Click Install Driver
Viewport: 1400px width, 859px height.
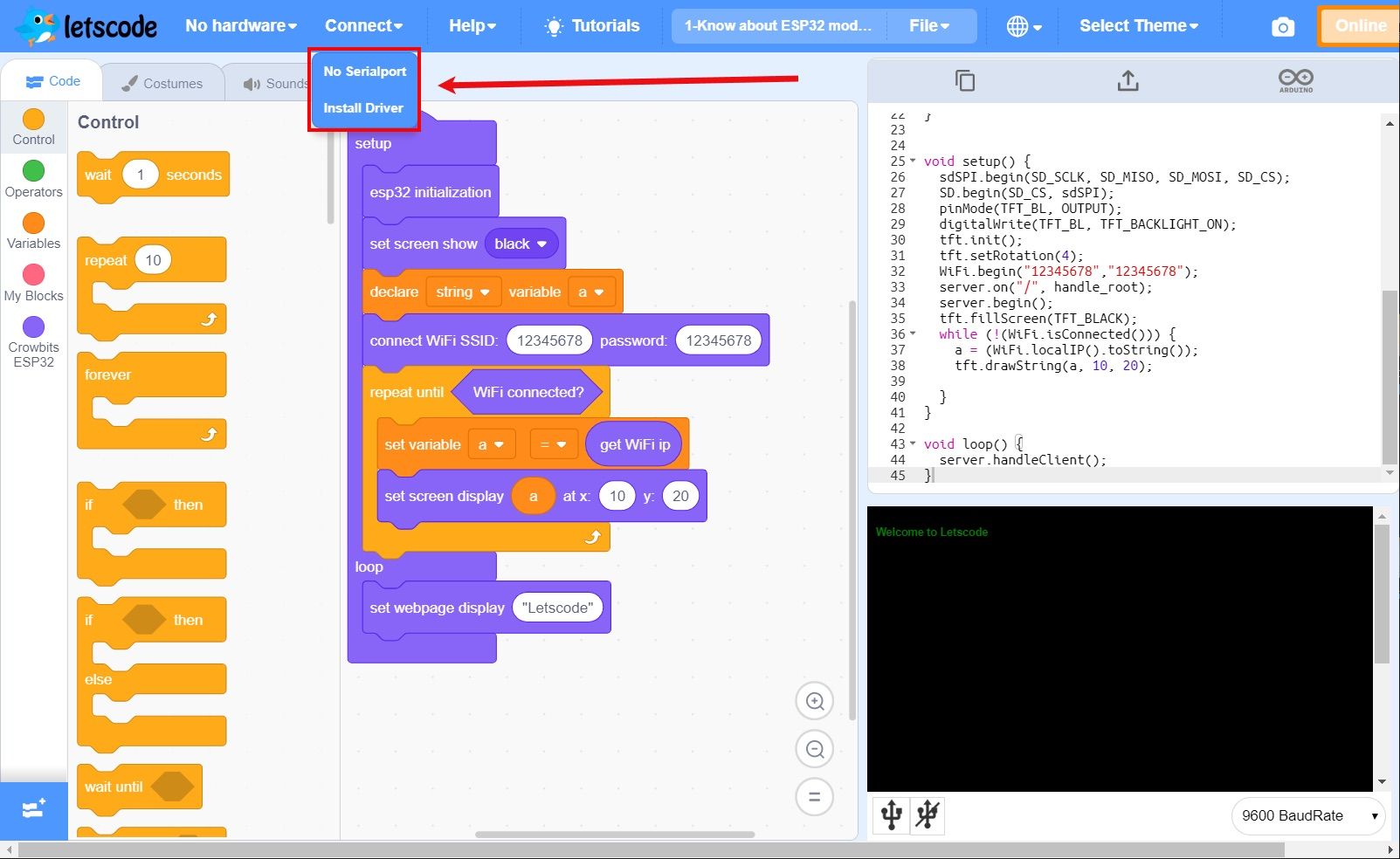pyautogui.click(x=362, y=107)
